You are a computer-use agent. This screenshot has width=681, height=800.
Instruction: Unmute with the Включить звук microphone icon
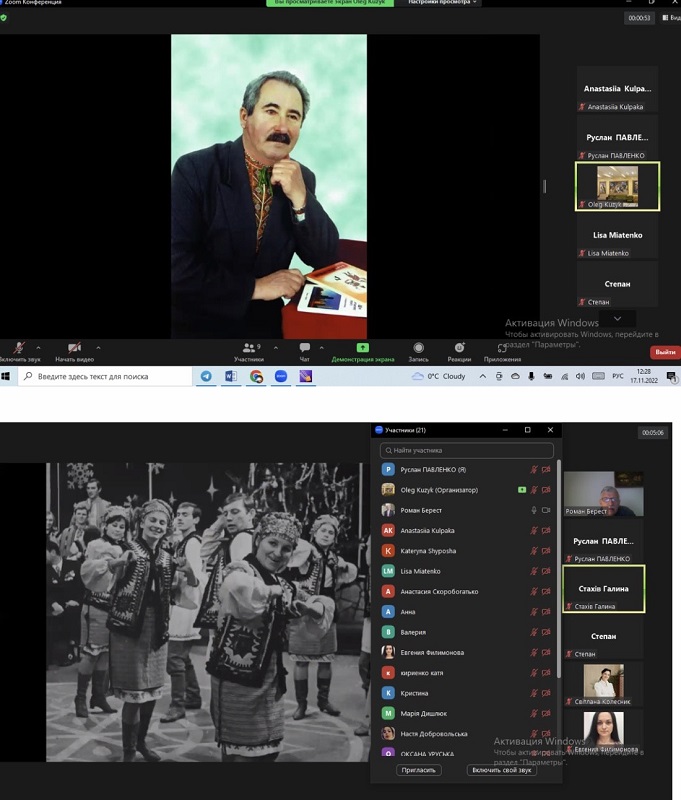pos(19,348)
